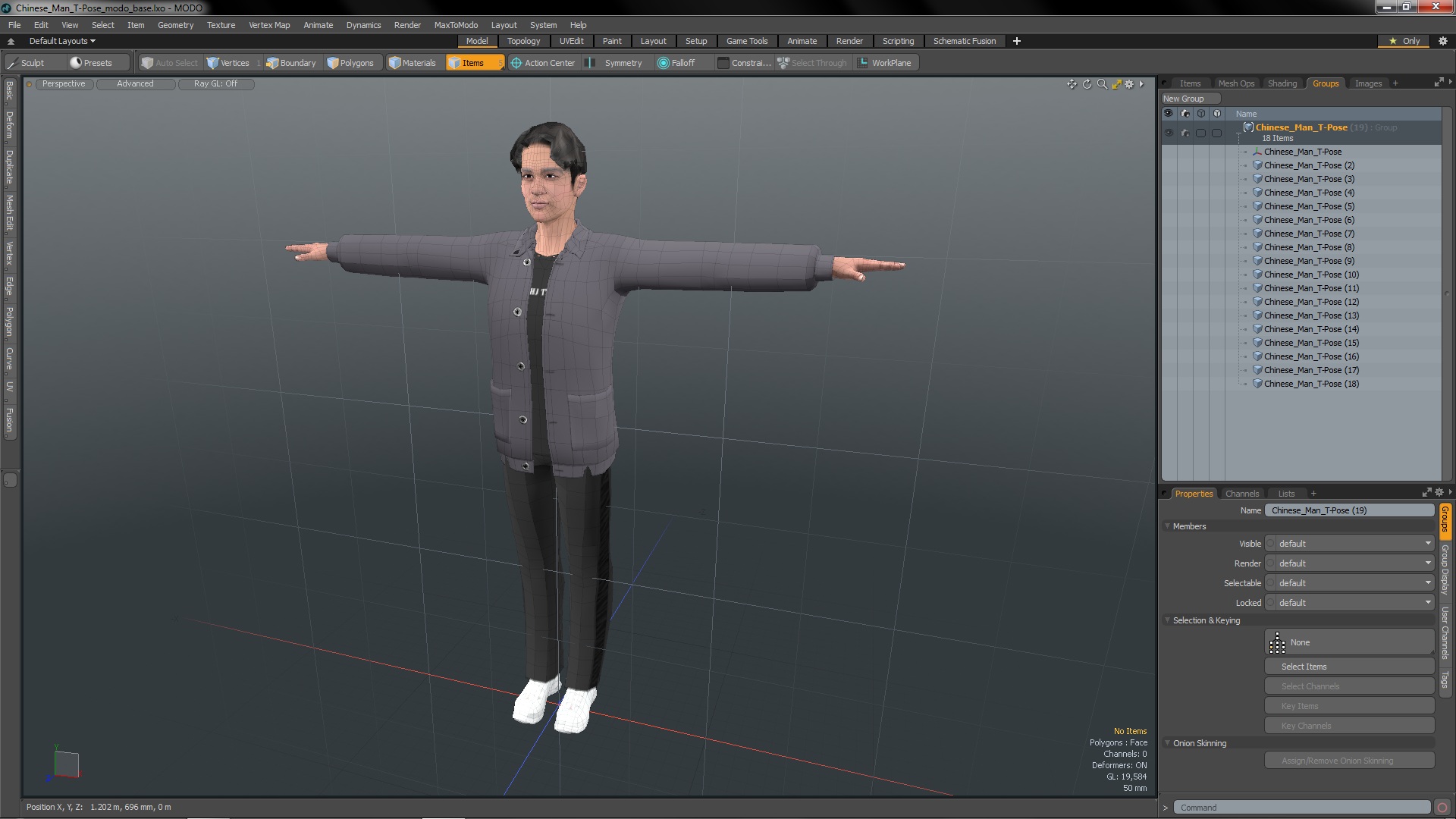This screenshot has height=819, width=1456.
Task: Open the Locked default dropdown
Action: (1350, 603)
